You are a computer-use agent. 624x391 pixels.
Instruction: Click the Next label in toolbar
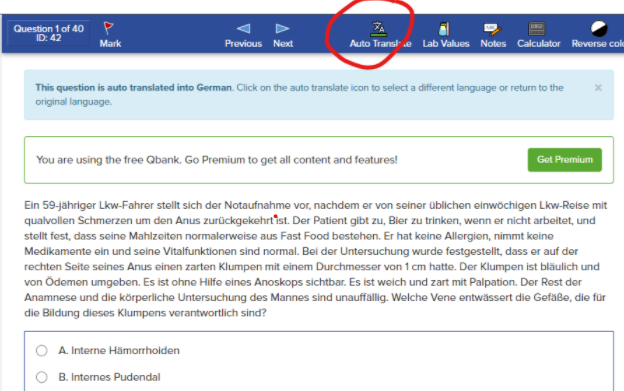coord(283,44)
